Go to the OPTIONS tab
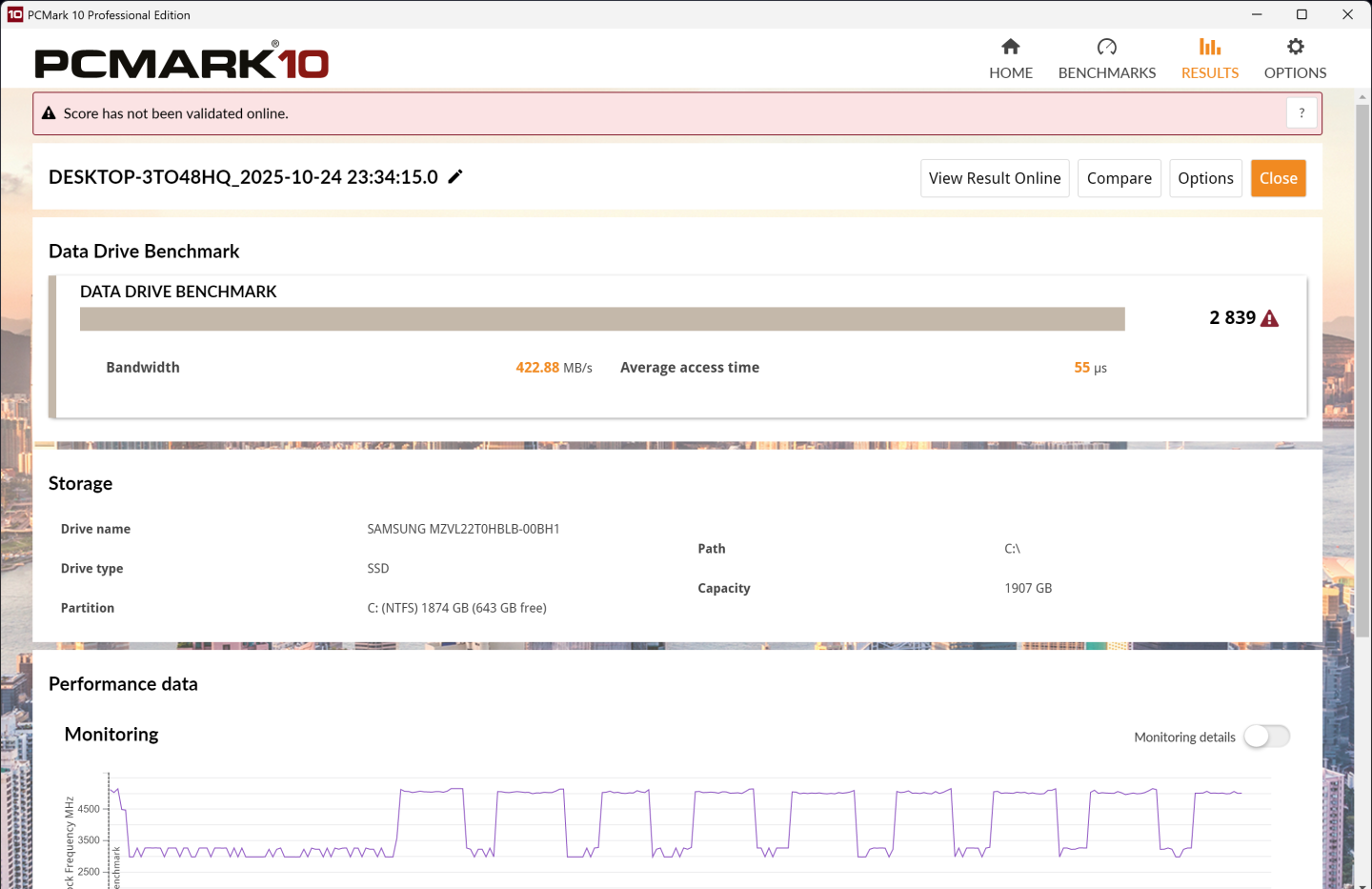1372x889 pixels. (1296, 59)
